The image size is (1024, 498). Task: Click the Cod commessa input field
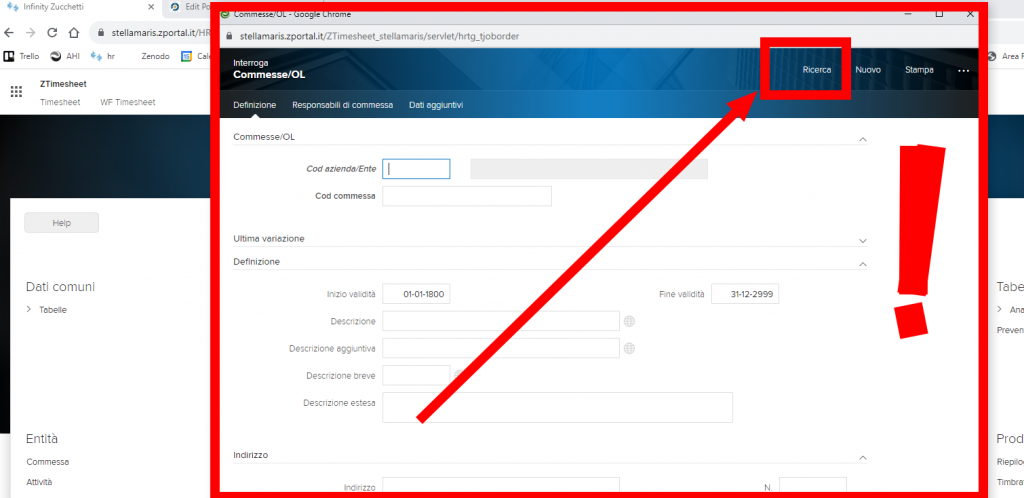point(467,196)
